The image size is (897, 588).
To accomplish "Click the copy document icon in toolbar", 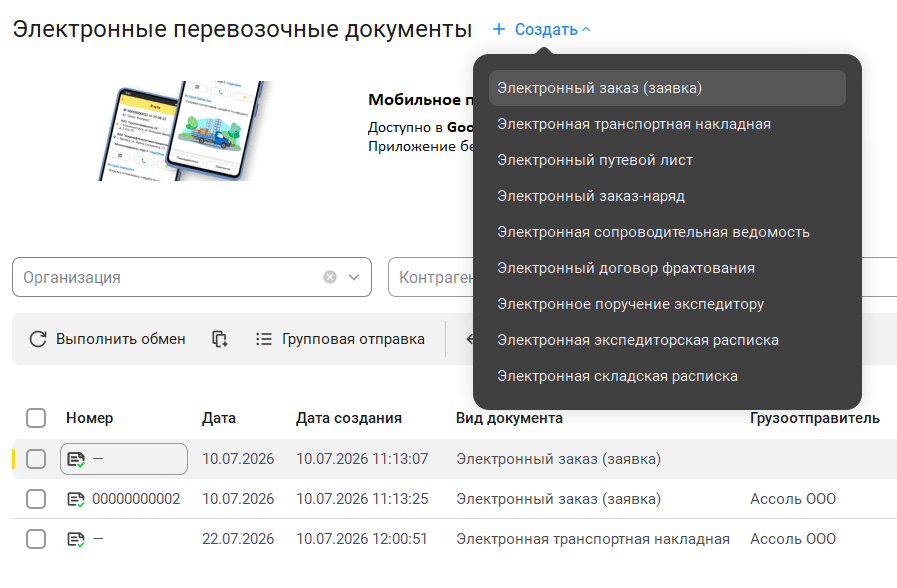I will click(x=220, y=339).
